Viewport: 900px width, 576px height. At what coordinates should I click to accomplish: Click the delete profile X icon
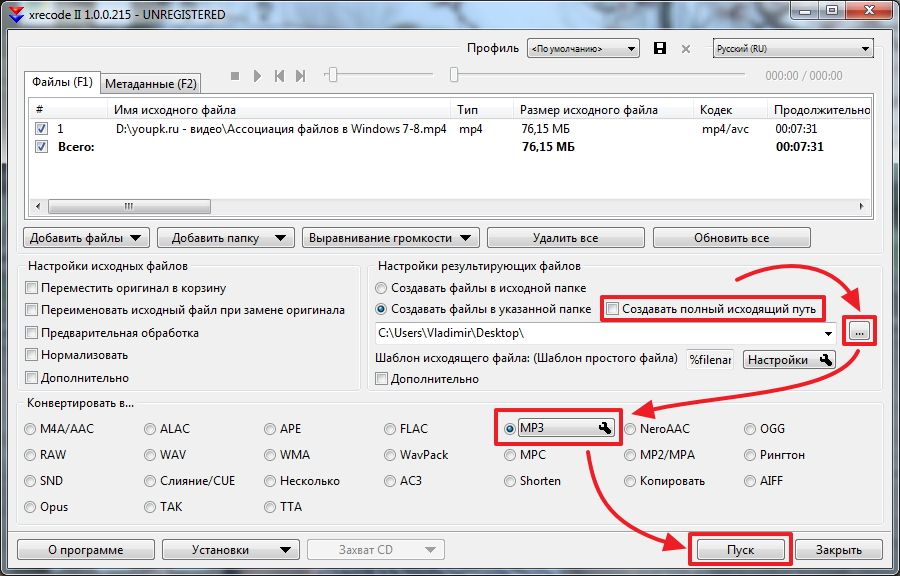[x=685, y=49]
